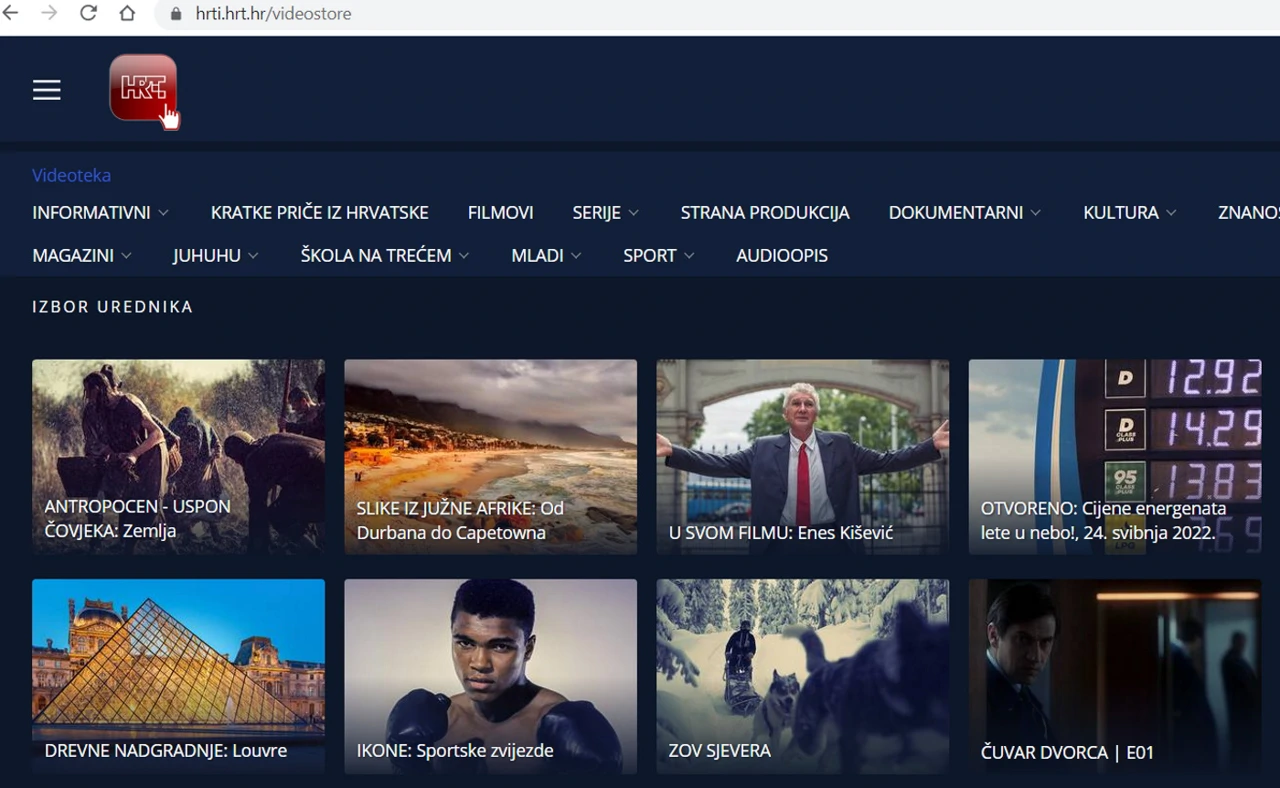Play U SVOM FILMU: Enes Kišević
1280x788 pixels.
pos(802,456)
